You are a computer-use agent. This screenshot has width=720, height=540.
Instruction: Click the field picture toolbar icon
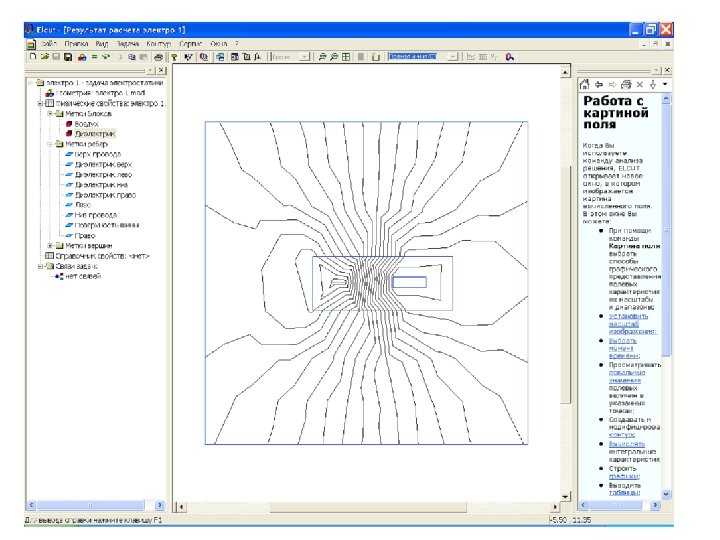[x=204, y=57]
